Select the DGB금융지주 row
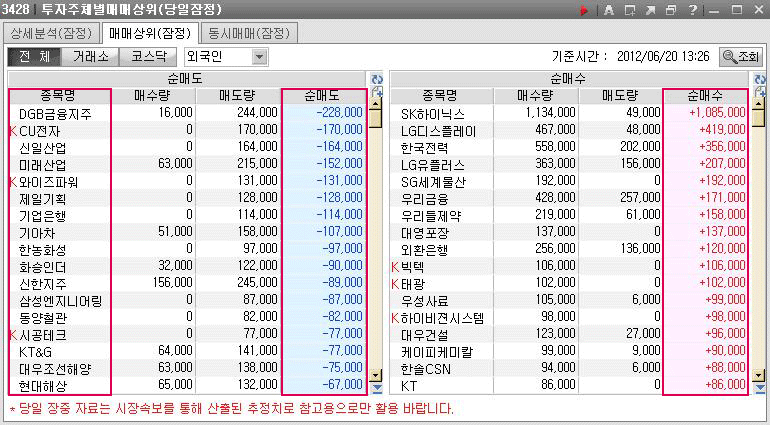The image size is (770, 425). click(x=188, y=113)
